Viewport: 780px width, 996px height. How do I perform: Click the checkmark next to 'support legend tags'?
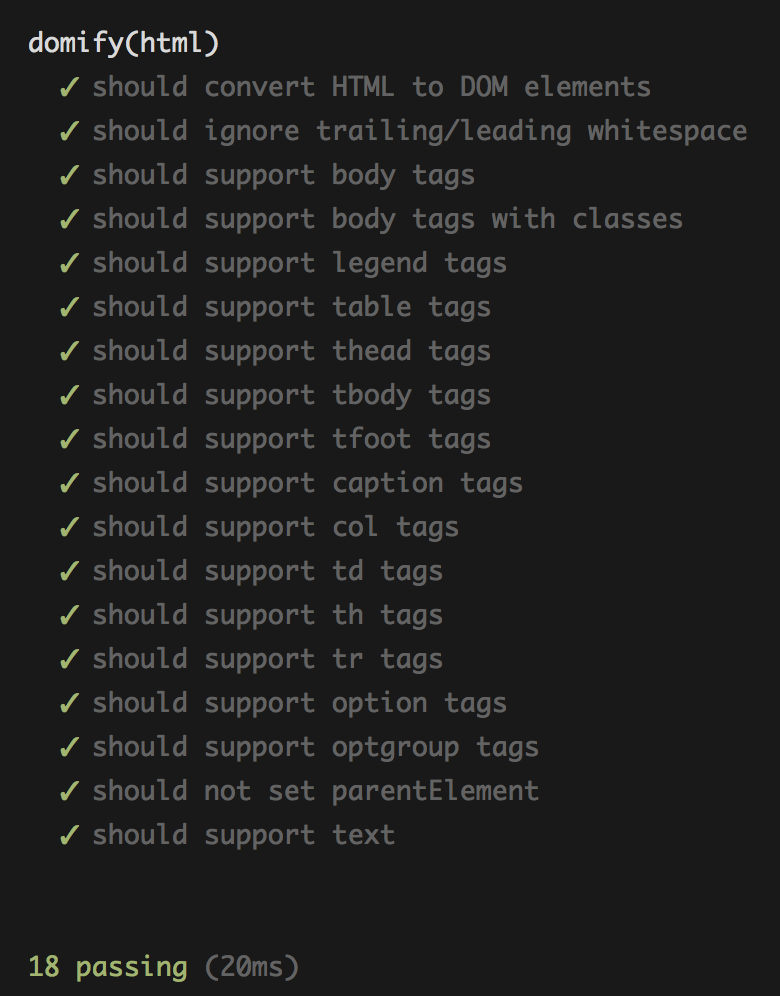(x=69, y=262)
